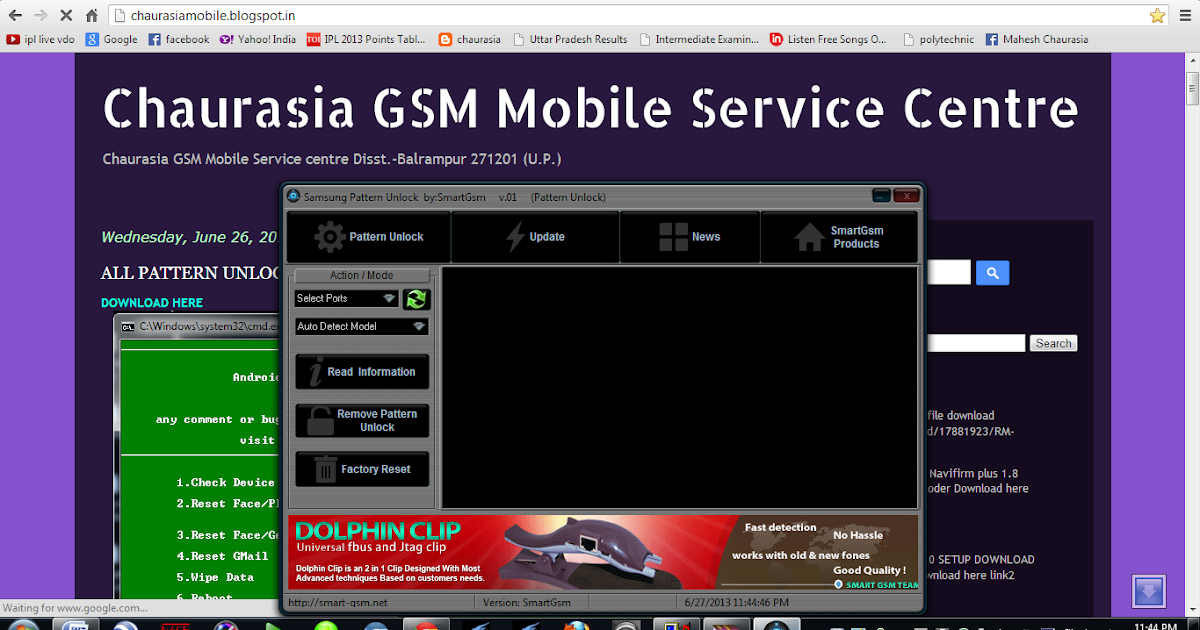Follow the DOWNLOAD HERE link

(x=152, y=302)
